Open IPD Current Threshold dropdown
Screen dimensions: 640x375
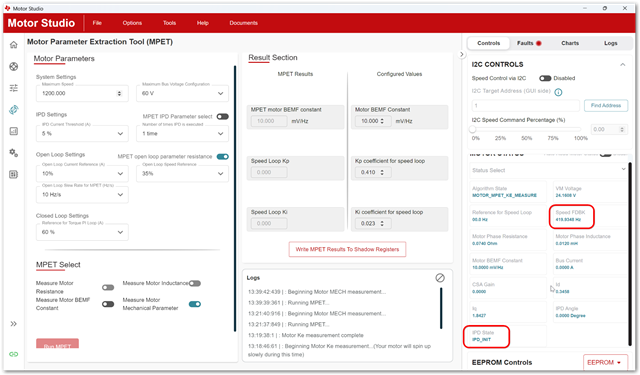tap(82, 133)
